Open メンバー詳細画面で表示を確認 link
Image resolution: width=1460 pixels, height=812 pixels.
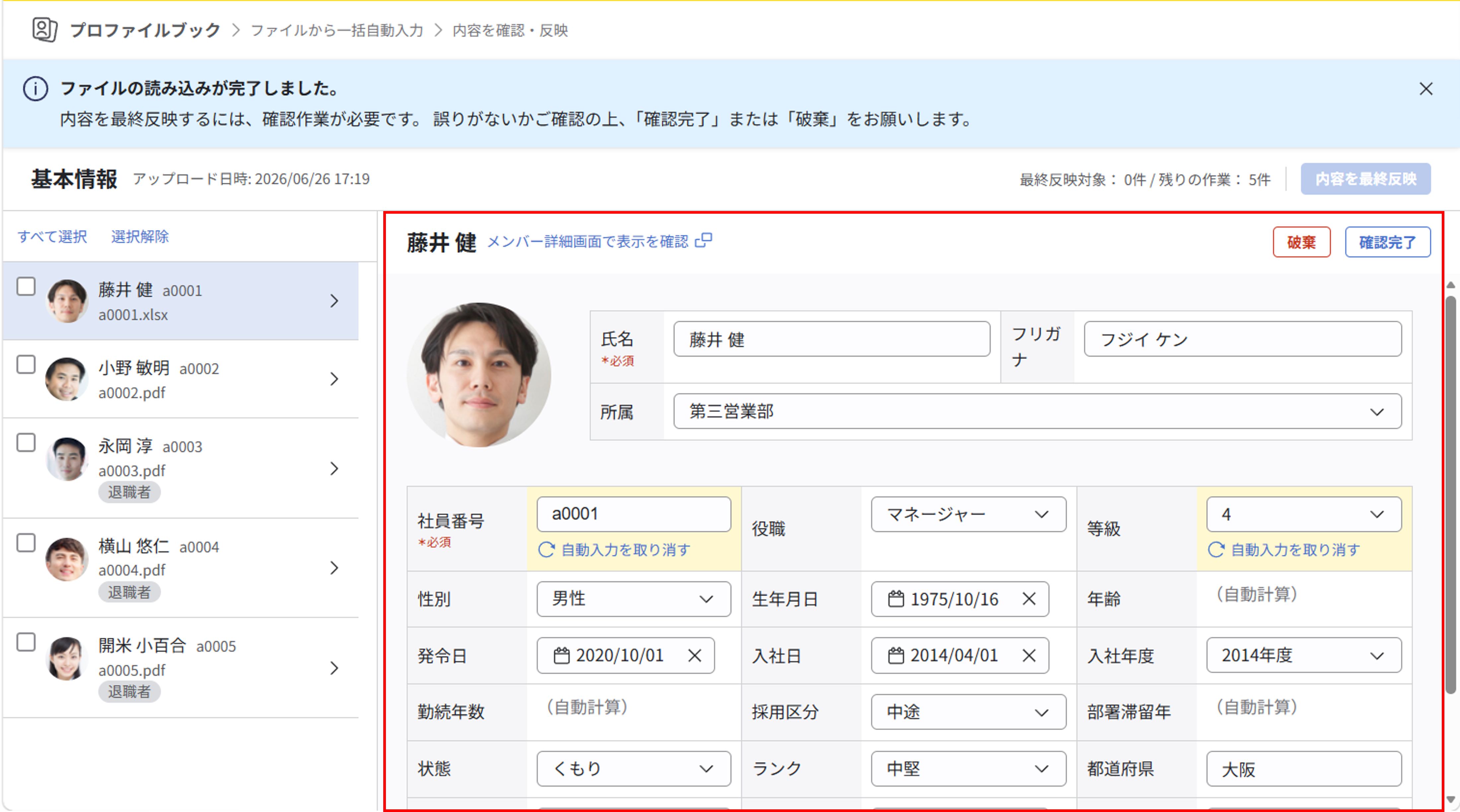[x=588, y=241]
